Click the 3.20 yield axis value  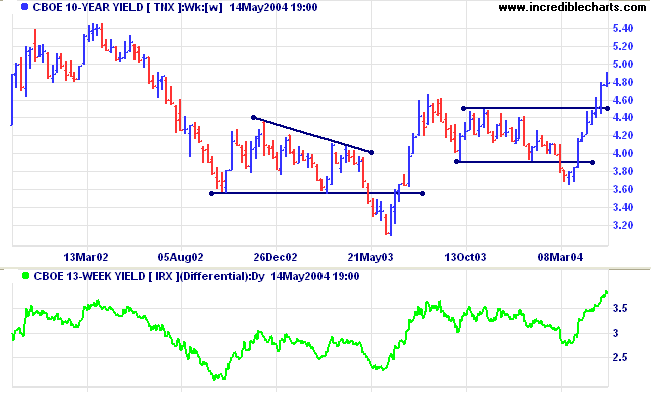(623, 225)
